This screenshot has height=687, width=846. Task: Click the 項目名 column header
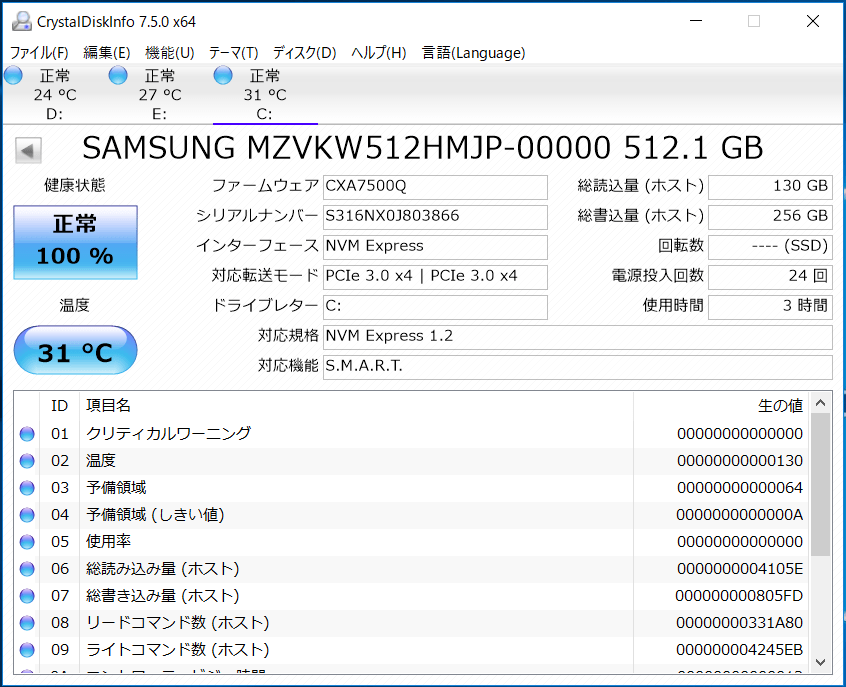click(x=356, y=406)
